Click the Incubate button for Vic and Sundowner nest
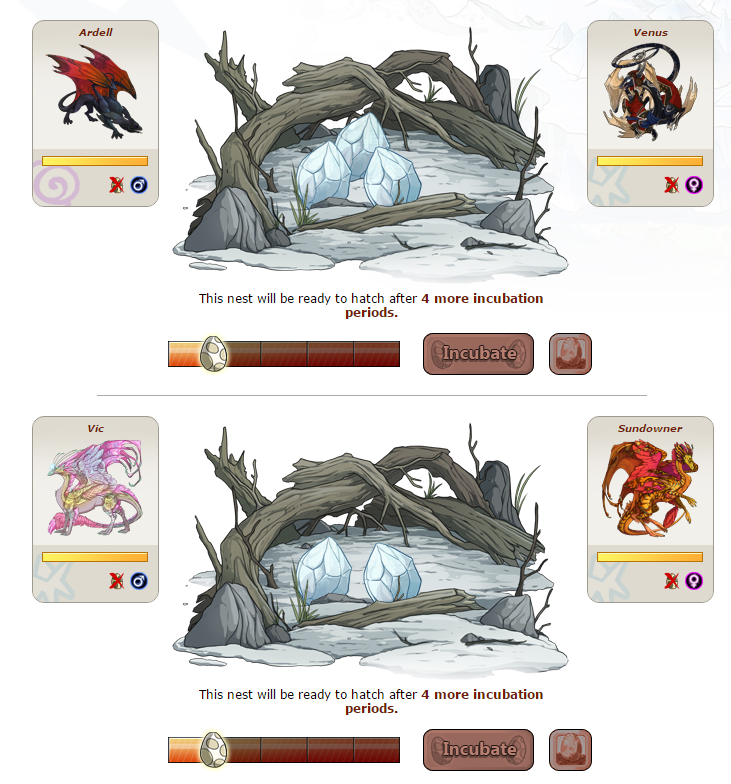Screen dimensions: 731x784 click(478, 750)
